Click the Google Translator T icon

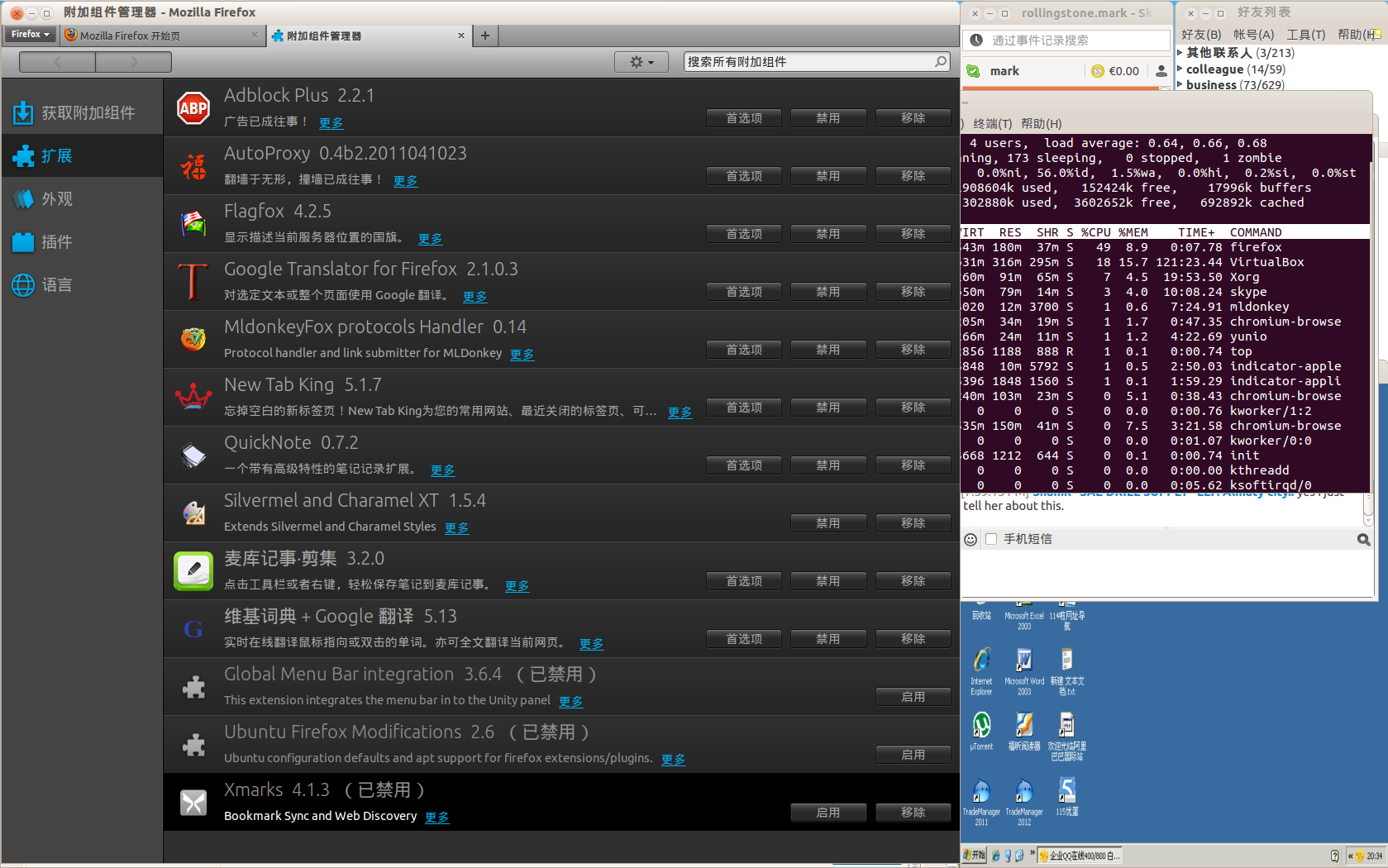193,281
